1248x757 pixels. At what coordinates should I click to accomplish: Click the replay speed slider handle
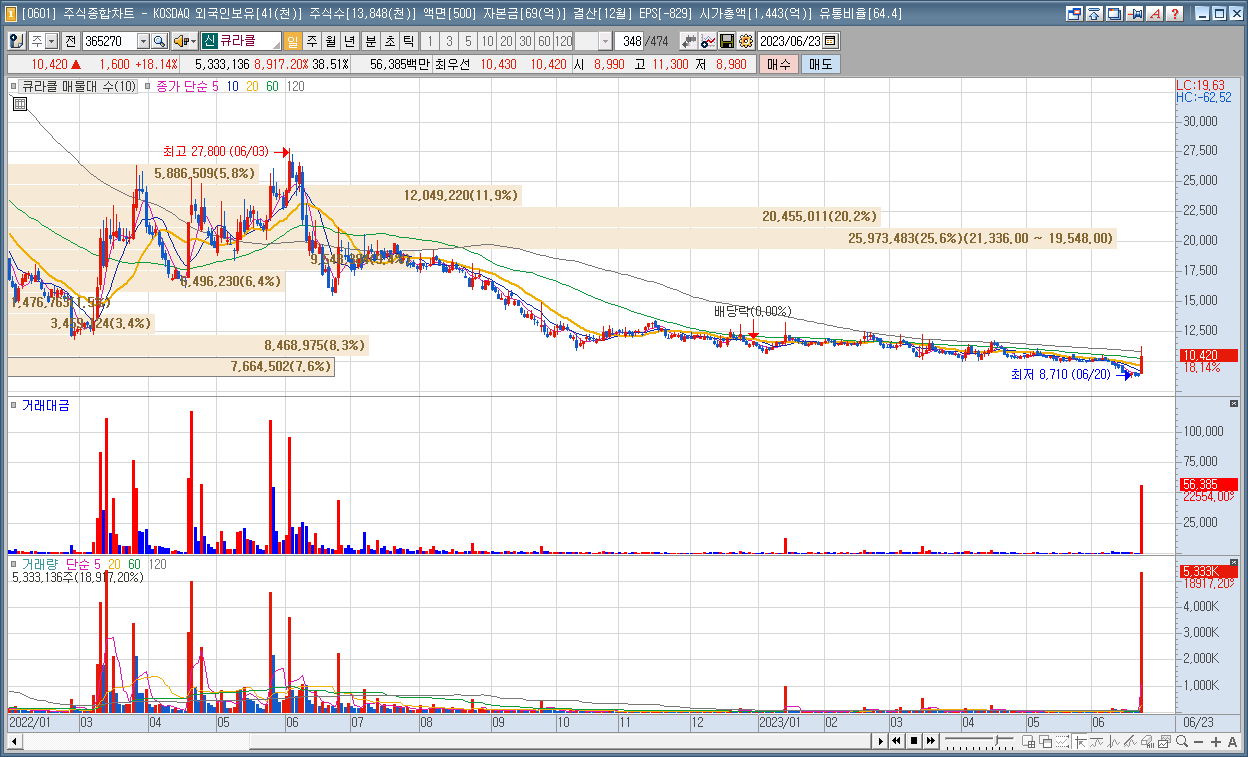tap(997, 740)
